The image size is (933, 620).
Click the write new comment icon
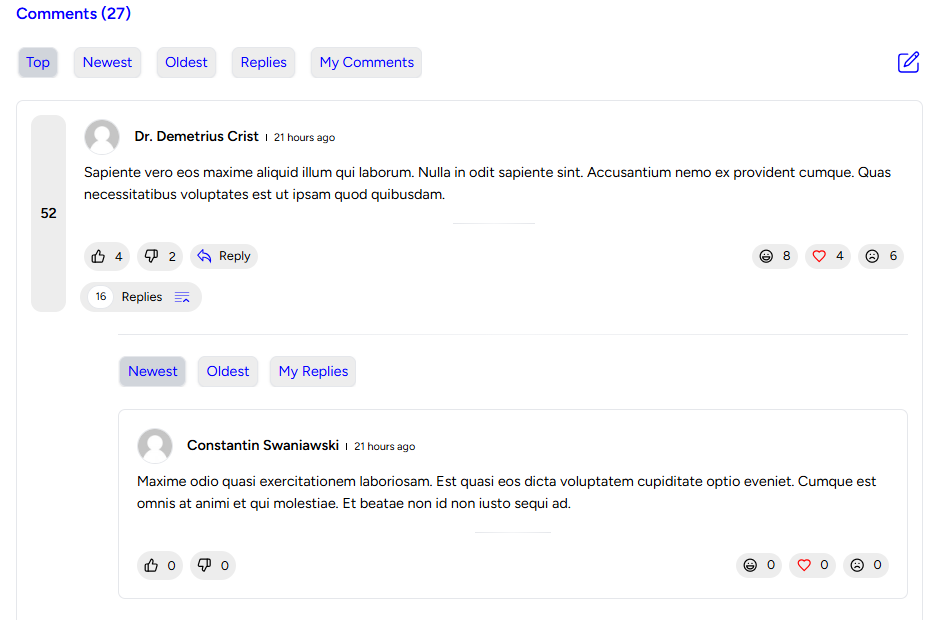(908, 62)
